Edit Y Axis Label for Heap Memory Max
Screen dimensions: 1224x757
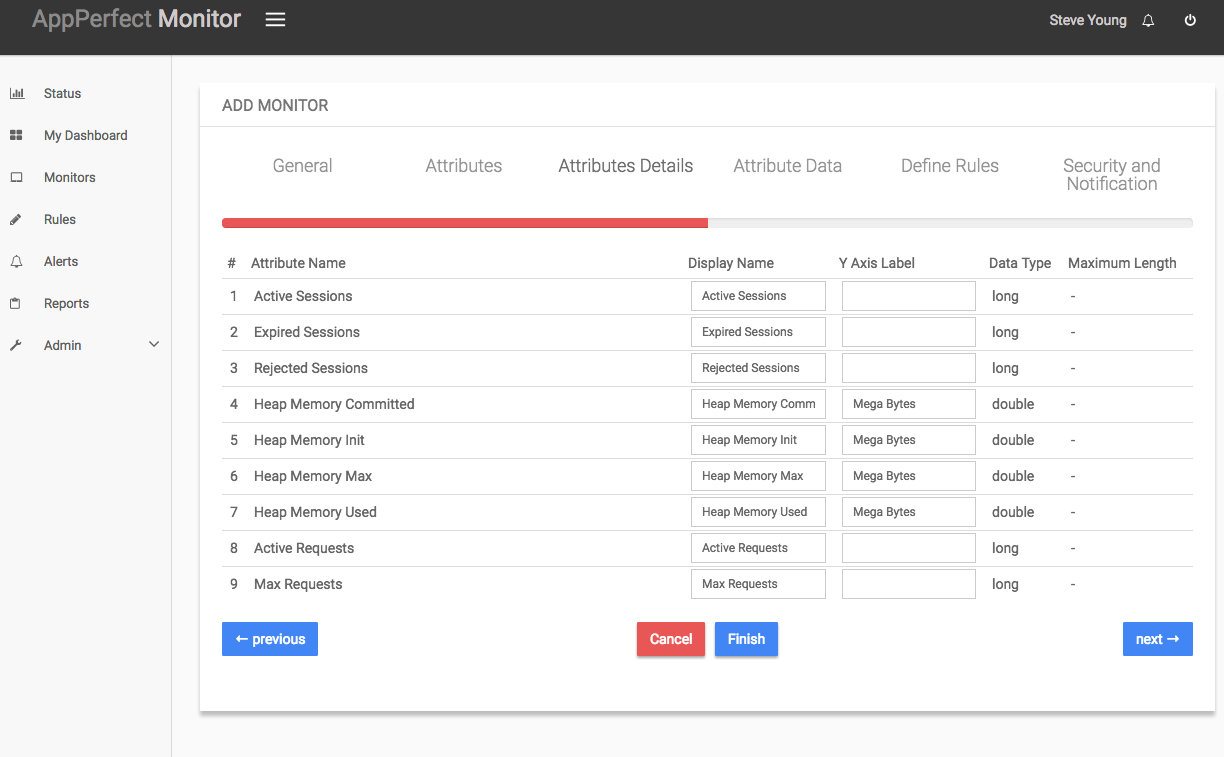click(x=909, y=476)
